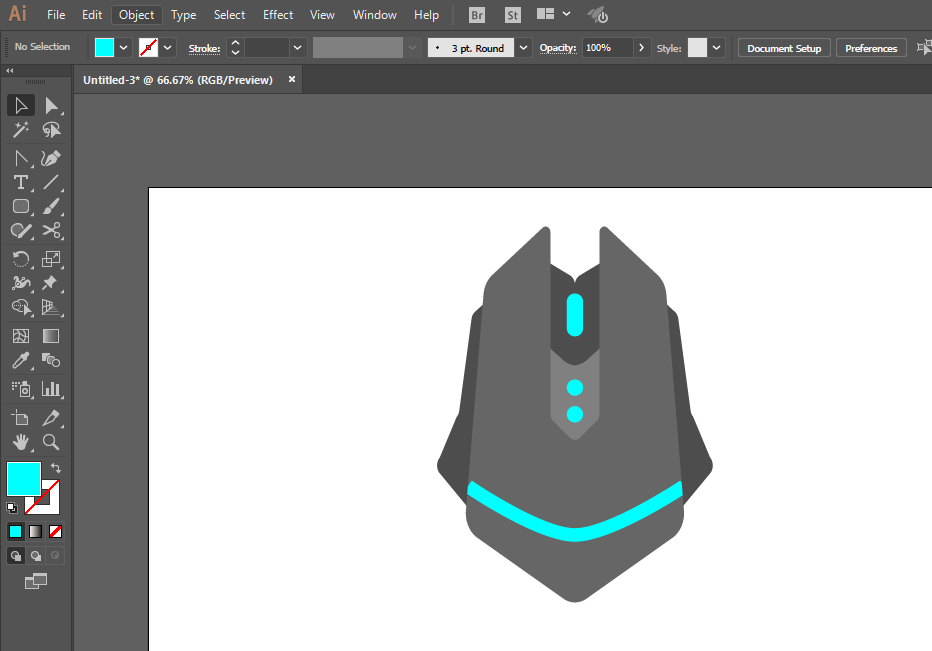Click the cyan Fill swatch in toolbox

click(x=24, y=479)
